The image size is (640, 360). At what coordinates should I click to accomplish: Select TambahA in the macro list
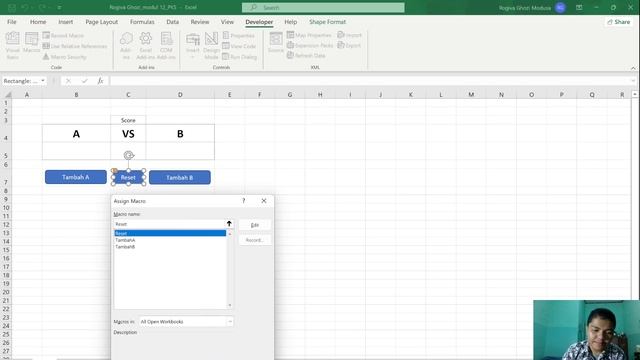click(x=170, y=240)
